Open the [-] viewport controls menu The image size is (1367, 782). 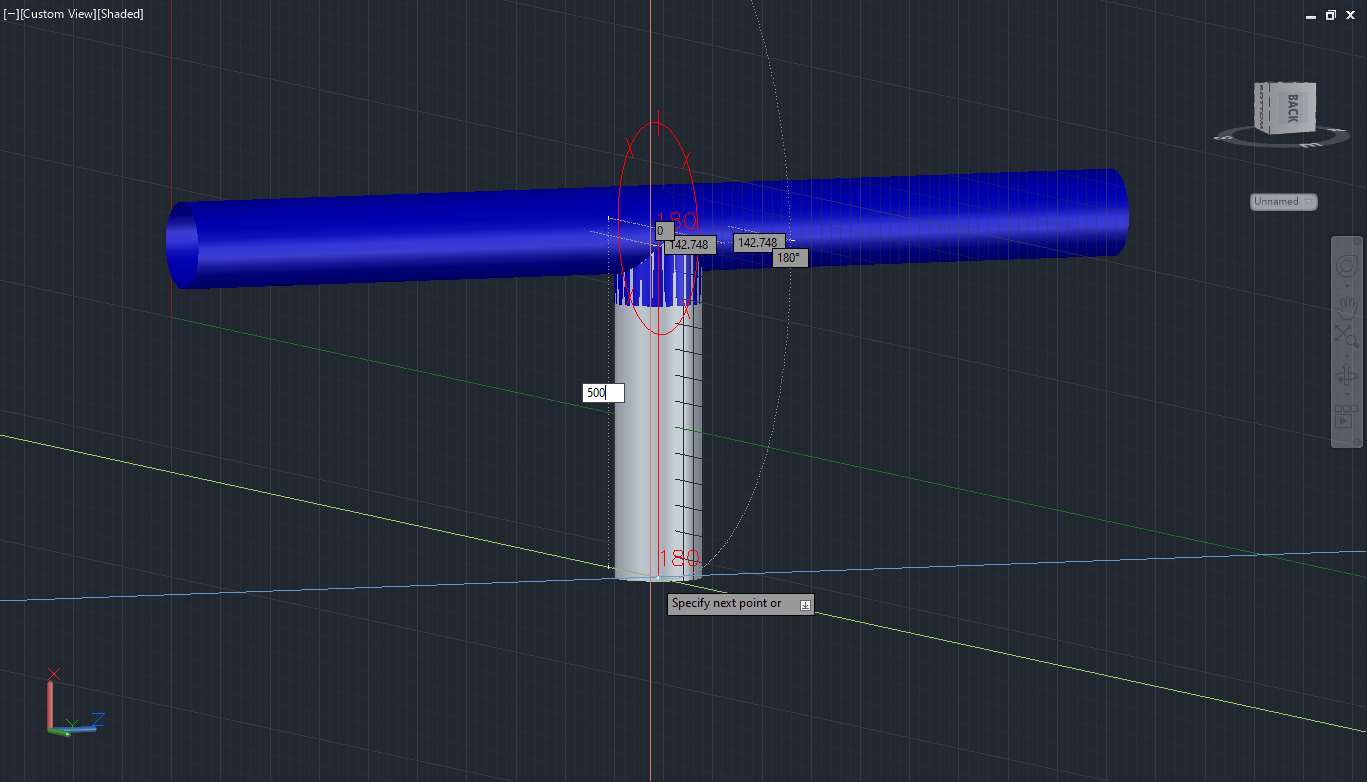11,14
